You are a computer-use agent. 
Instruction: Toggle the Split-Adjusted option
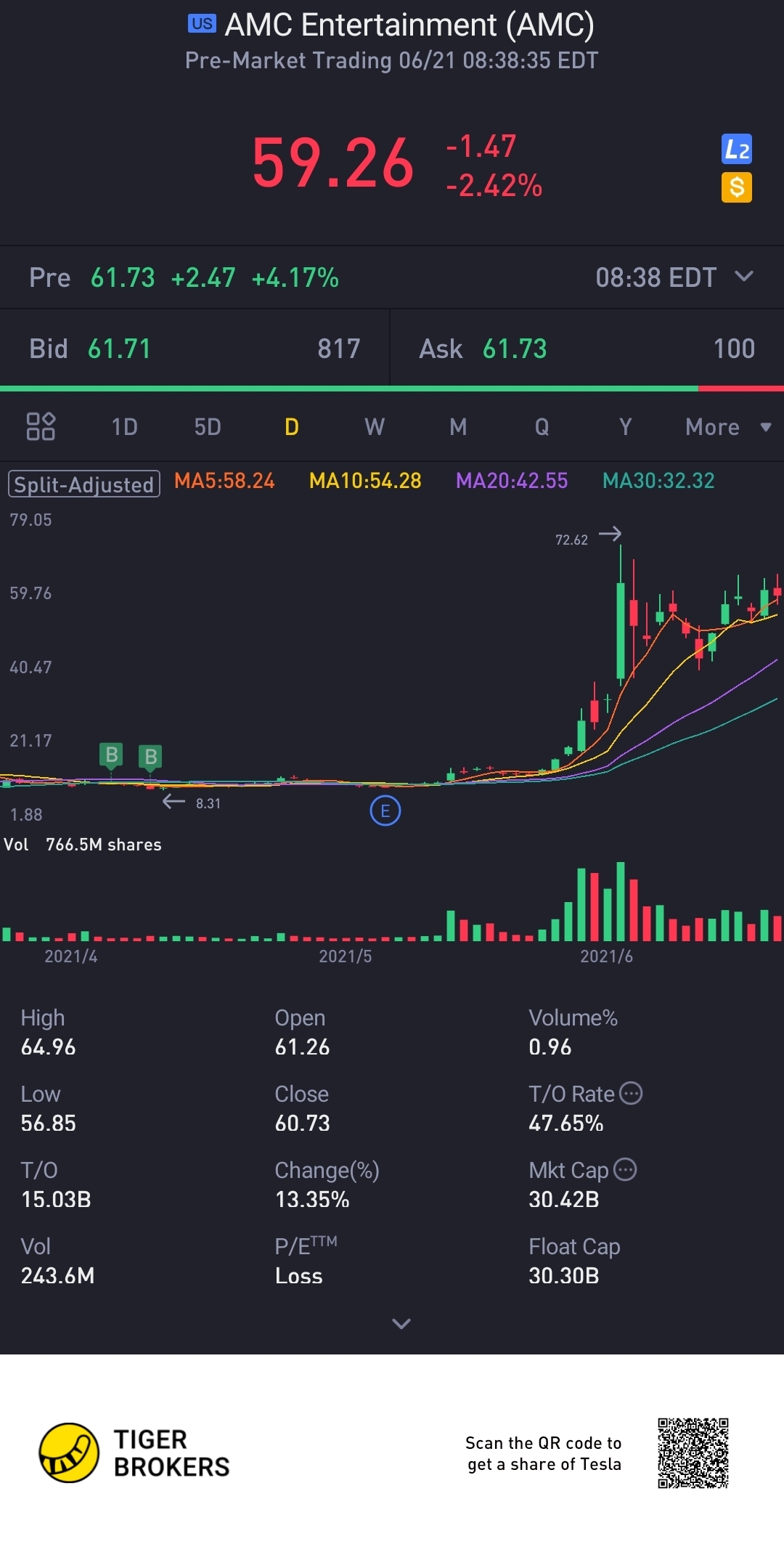tap(84, 484)
